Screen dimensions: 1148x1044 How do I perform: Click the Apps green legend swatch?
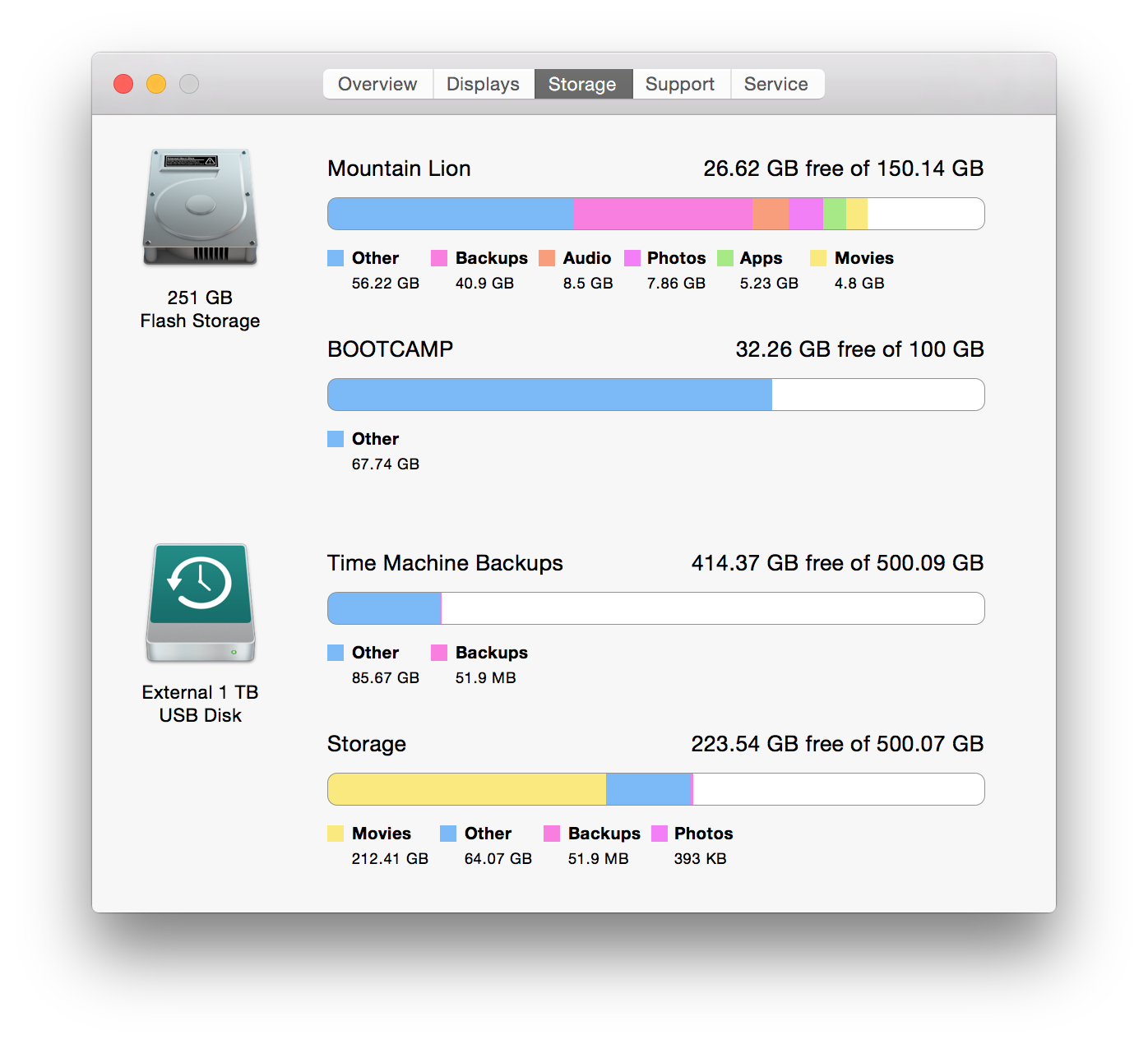[x=725, y=258]
